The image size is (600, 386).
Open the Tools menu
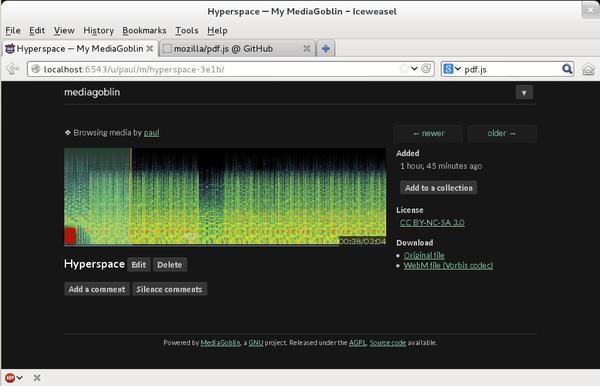(187, 31)
